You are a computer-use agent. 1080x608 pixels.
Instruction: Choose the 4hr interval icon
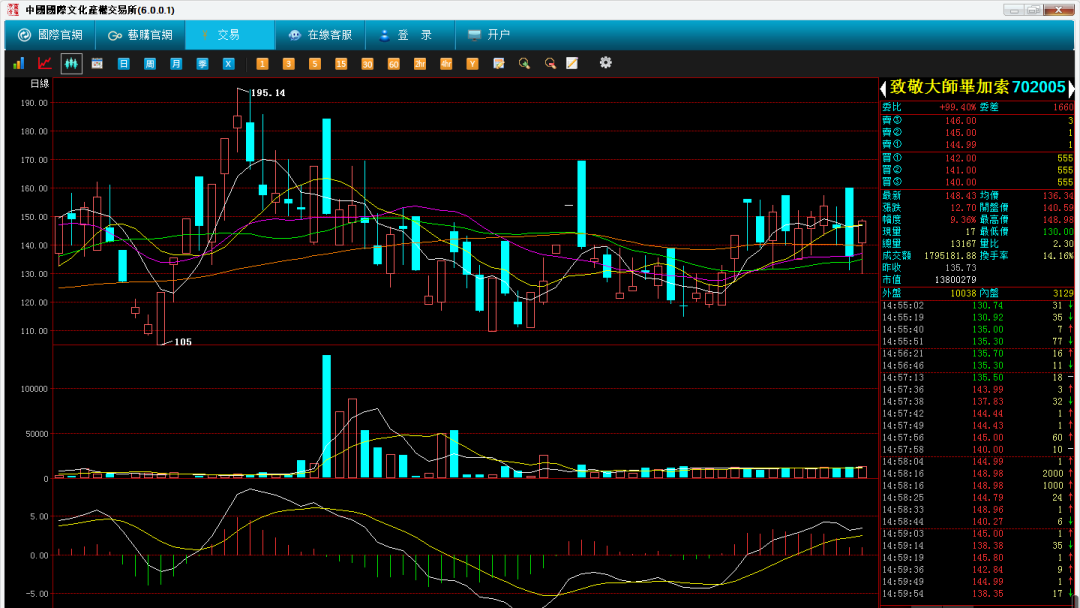pyautogui.click(x=446, y=63)
